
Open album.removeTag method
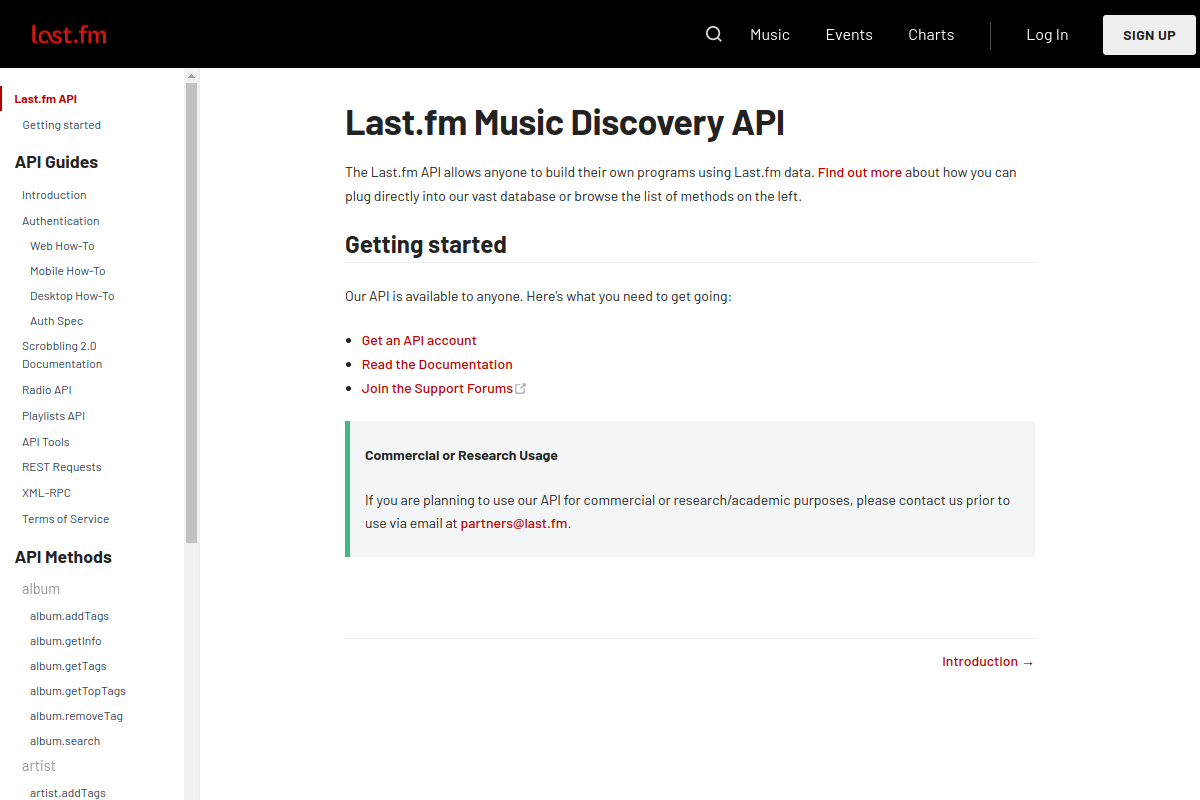click(76, 716)
